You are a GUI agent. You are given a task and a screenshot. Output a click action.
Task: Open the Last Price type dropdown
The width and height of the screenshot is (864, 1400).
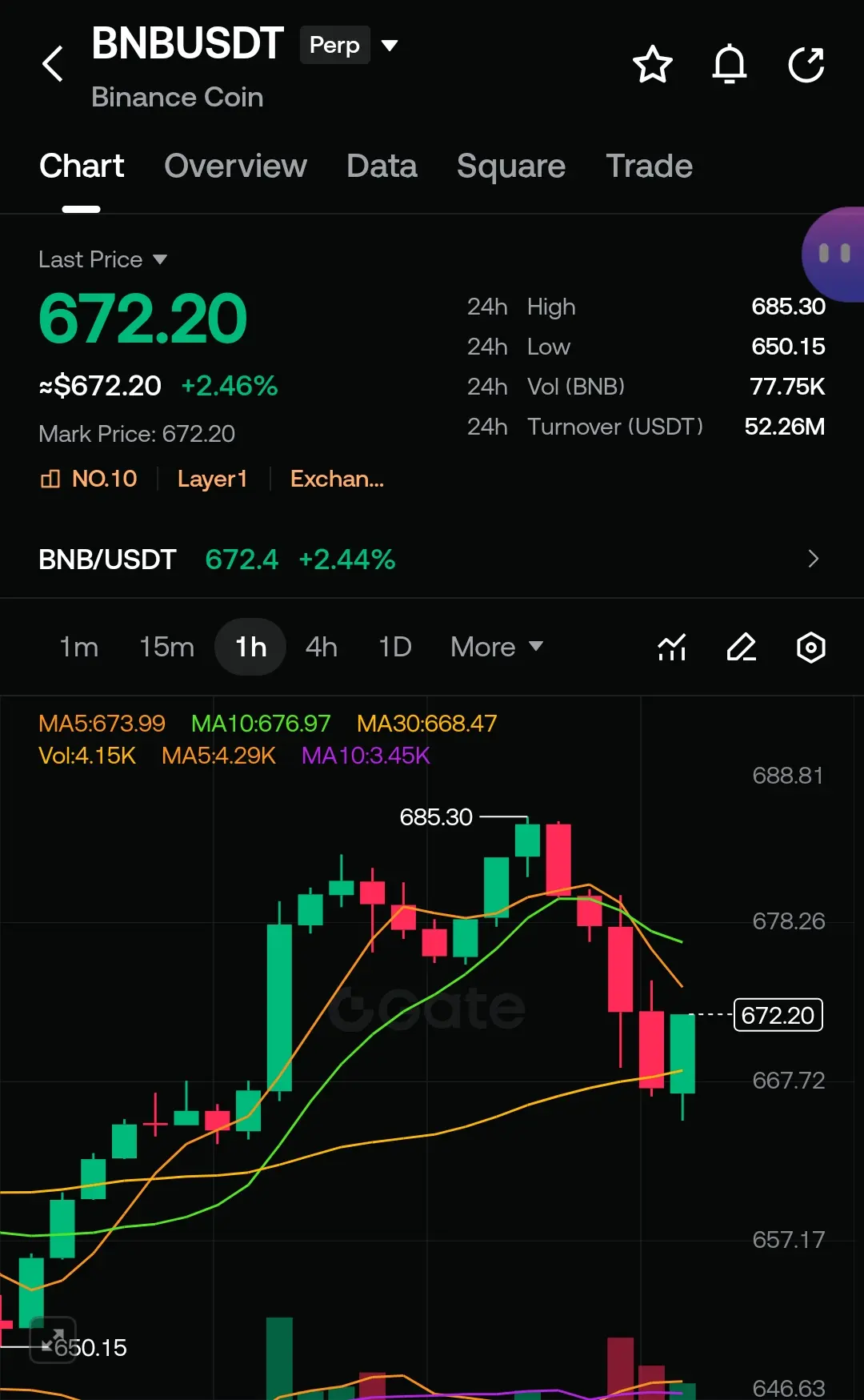point(159,259)
